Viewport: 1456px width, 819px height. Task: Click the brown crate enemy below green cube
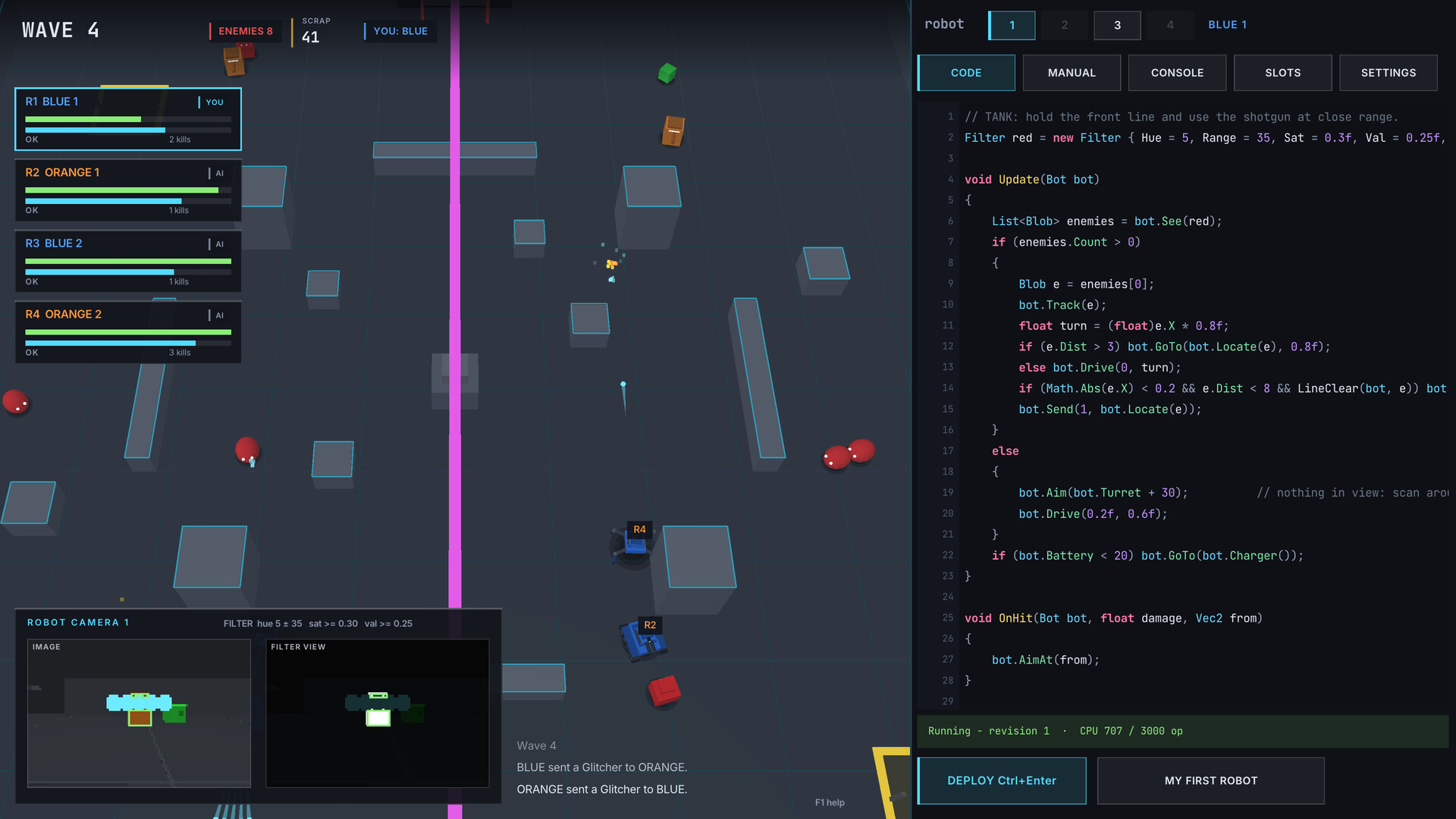point(673,130)
